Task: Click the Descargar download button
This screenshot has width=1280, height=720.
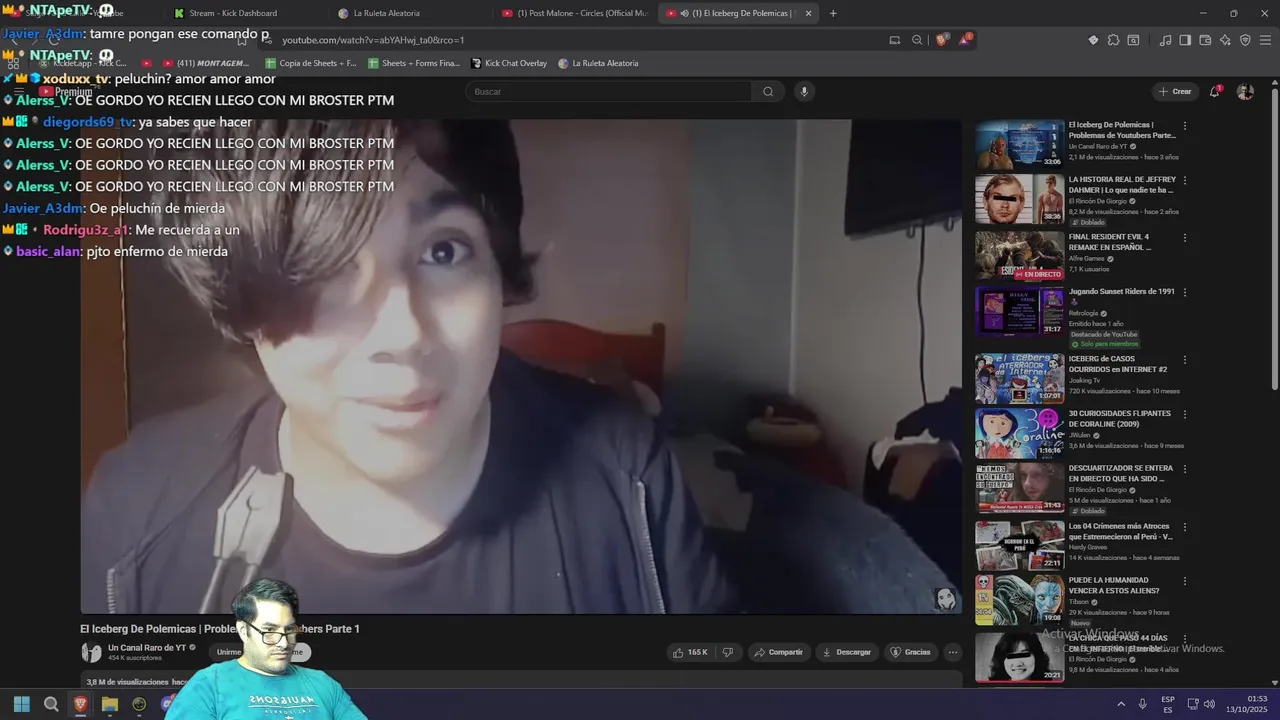Action: pyautogui.click(x=846, y=652)
